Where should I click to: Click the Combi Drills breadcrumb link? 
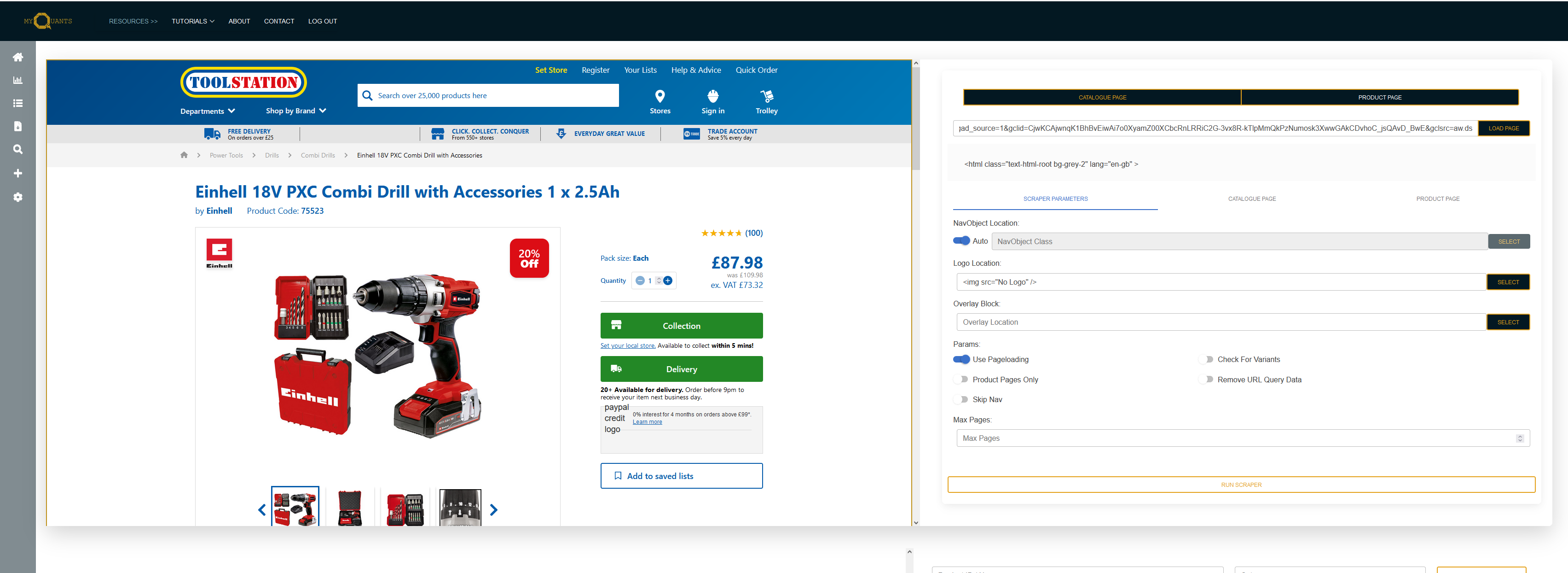(x=318, y=155)
